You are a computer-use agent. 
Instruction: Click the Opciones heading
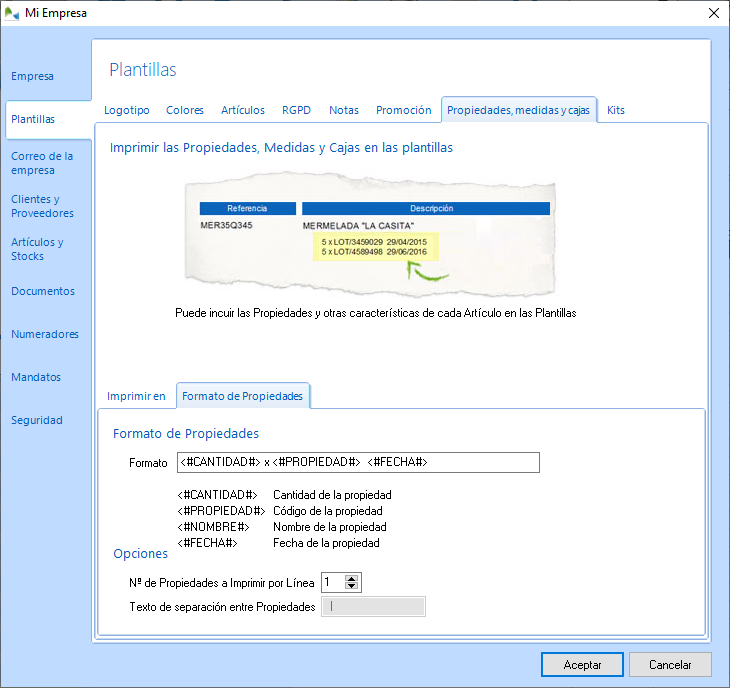pos(141,553)
